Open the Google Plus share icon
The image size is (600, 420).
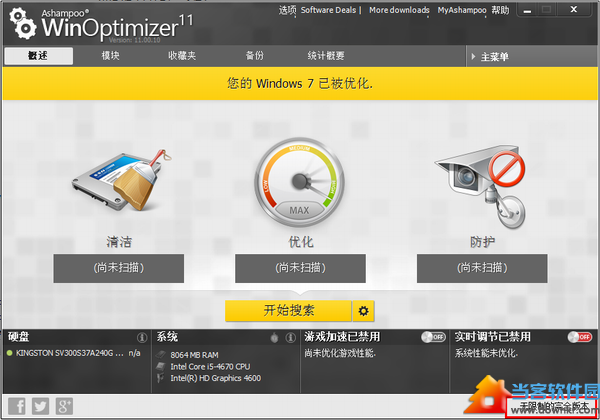64,406
